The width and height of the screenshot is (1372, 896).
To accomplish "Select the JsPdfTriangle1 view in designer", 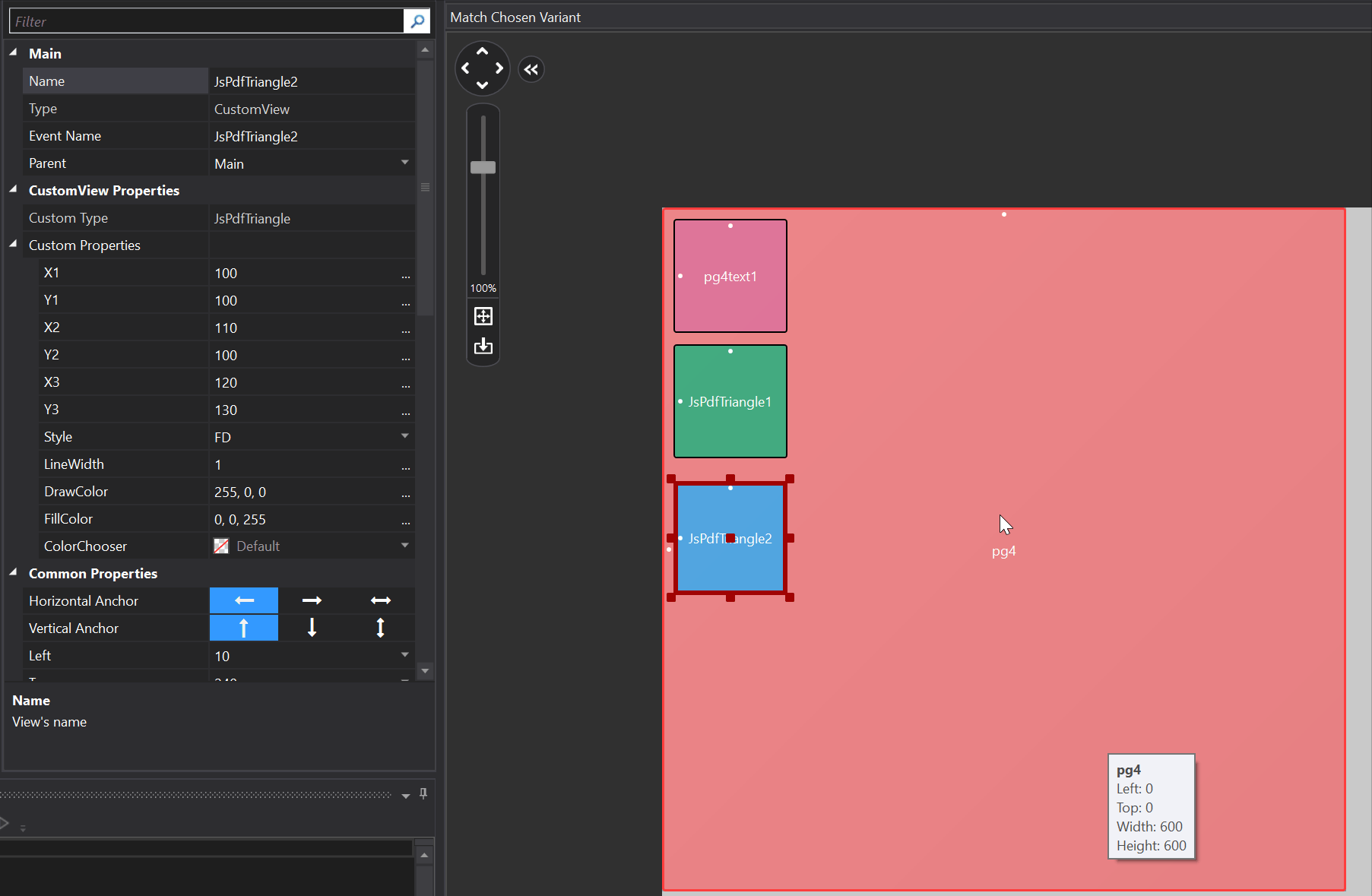I will tap(730, 401).
